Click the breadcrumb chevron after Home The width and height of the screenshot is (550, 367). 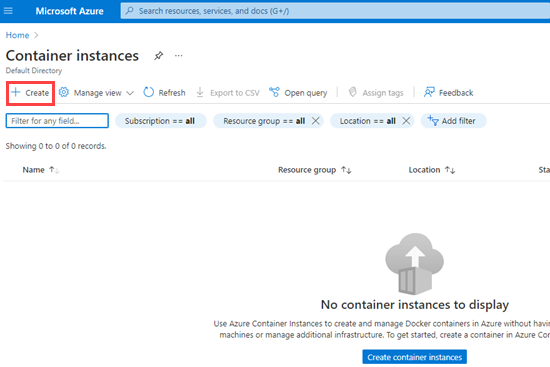(x=36, y=35)
